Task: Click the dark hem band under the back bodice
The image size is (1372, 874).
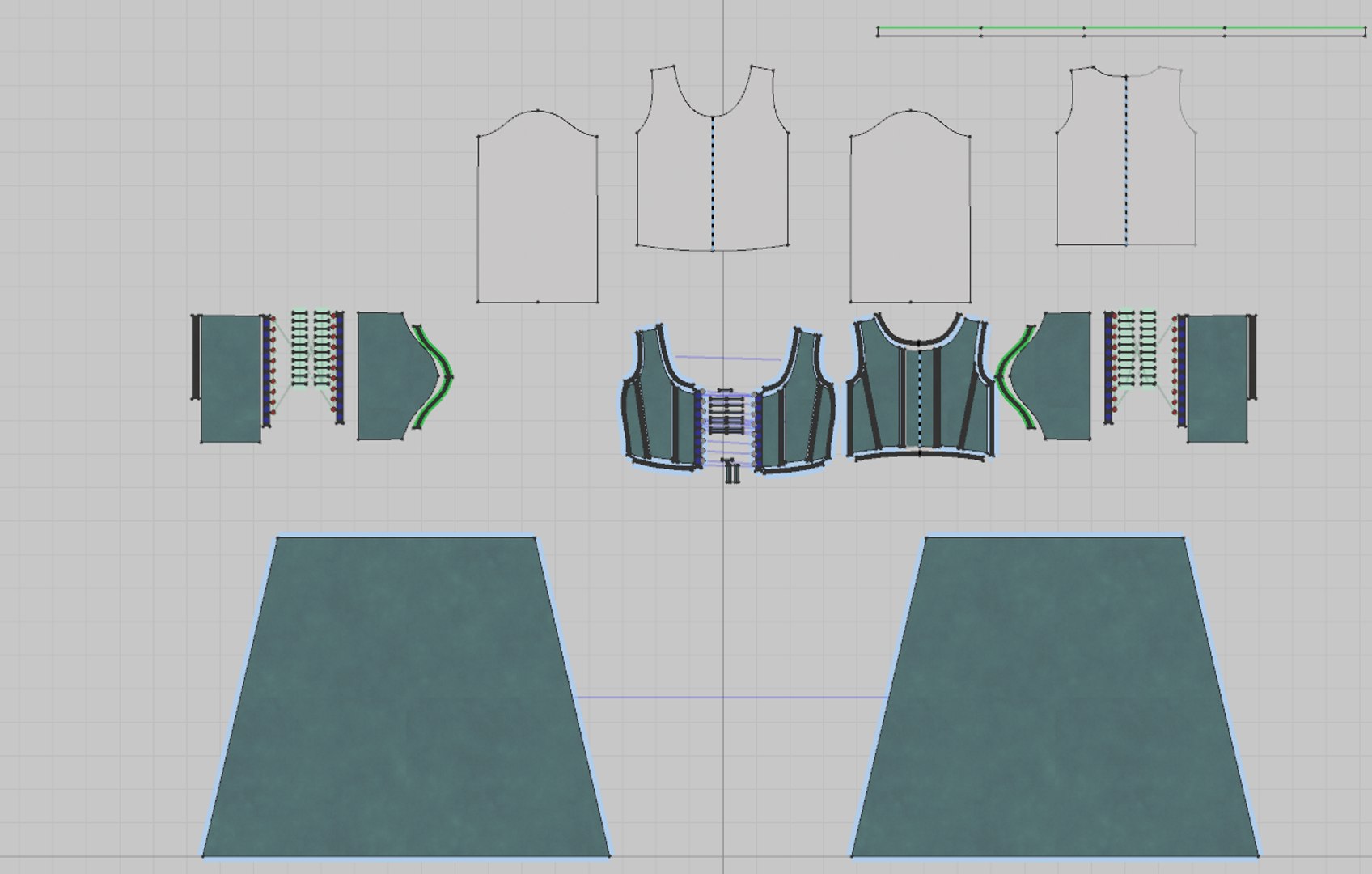Action: tap(920, 456)
